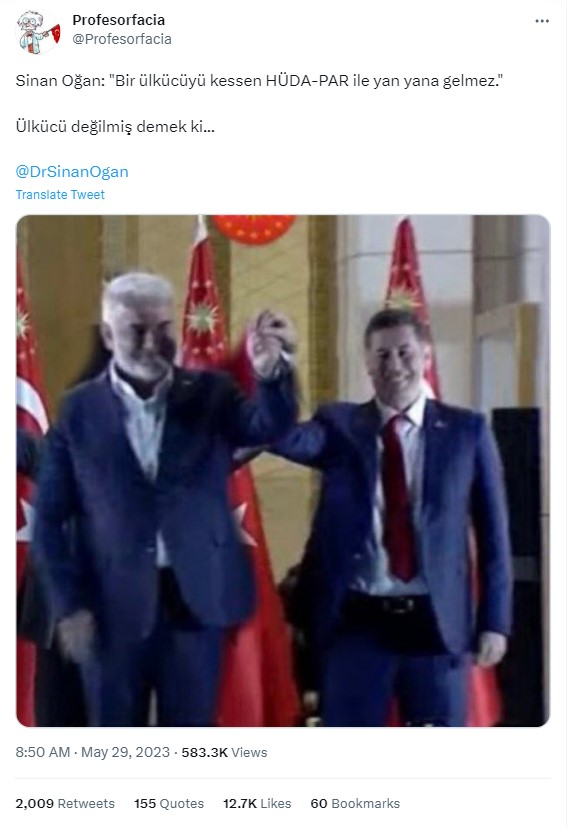Click the Profesorfacia display name
Screen dimensions: 567x828
(119, 20)
